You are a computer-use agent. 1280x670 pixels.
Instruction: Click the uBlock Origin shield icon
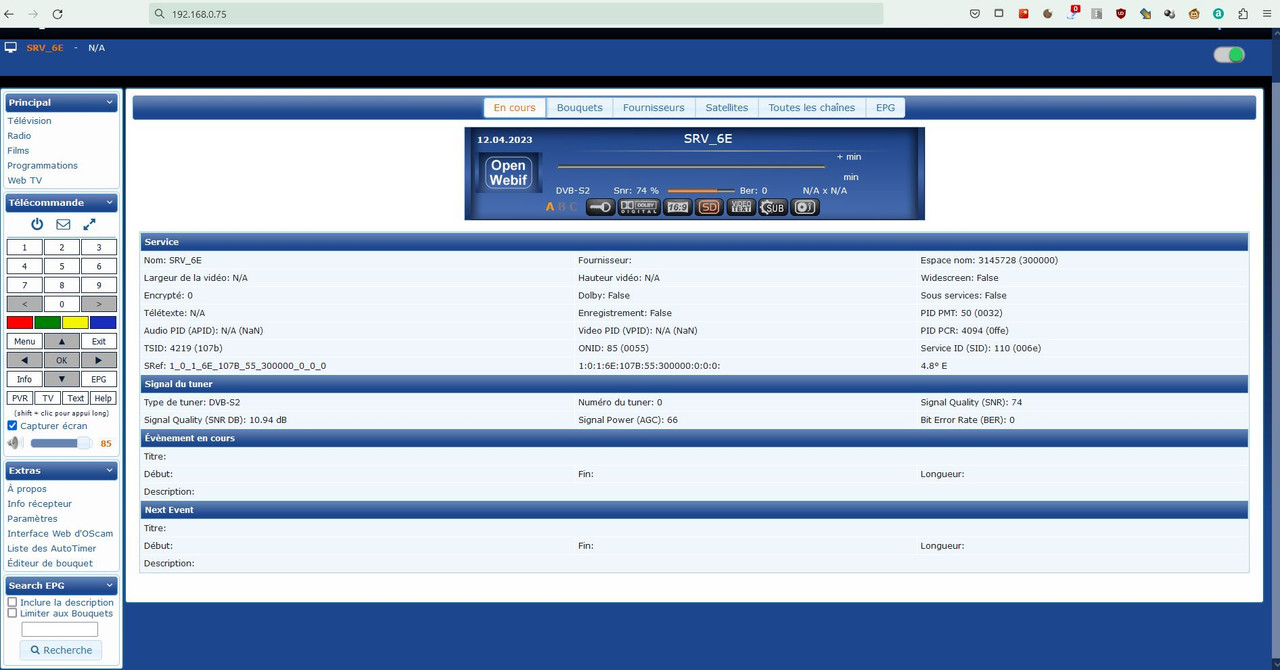point(1121,14)
